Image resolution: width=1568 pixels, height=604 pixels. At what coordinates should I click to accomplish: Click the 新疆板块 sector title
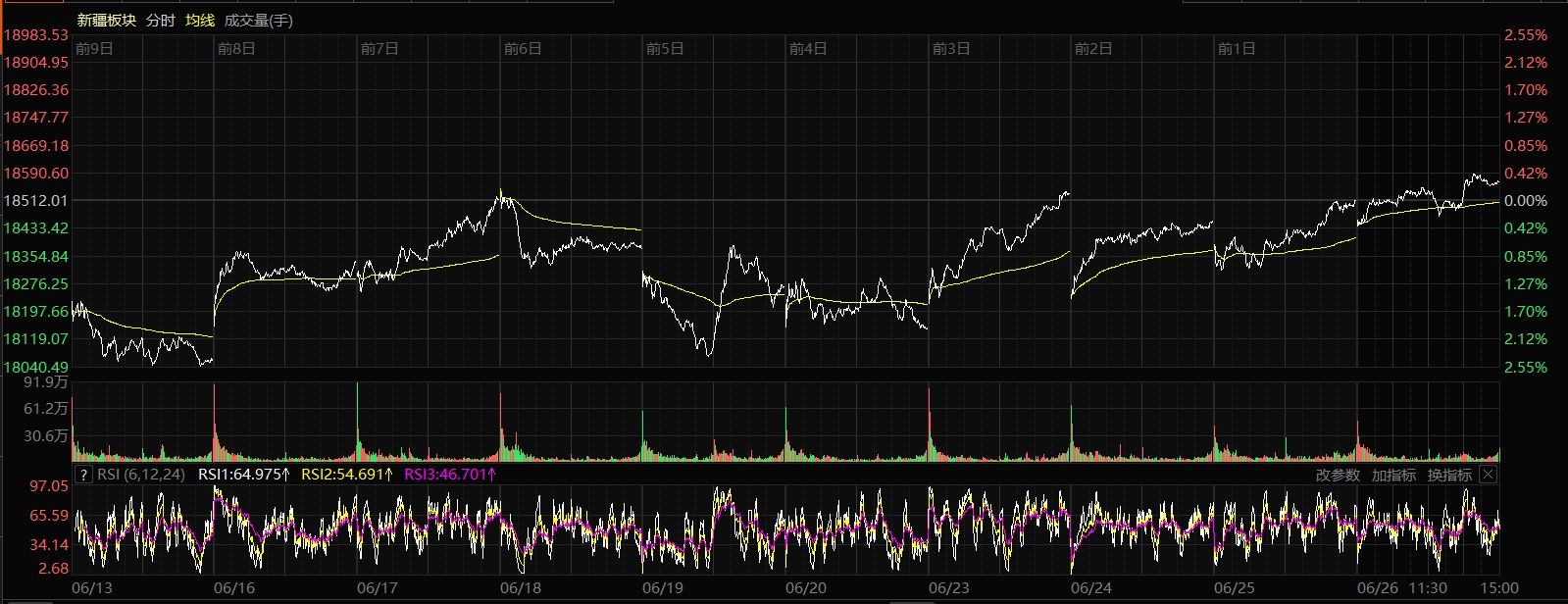tap(106, 20)
